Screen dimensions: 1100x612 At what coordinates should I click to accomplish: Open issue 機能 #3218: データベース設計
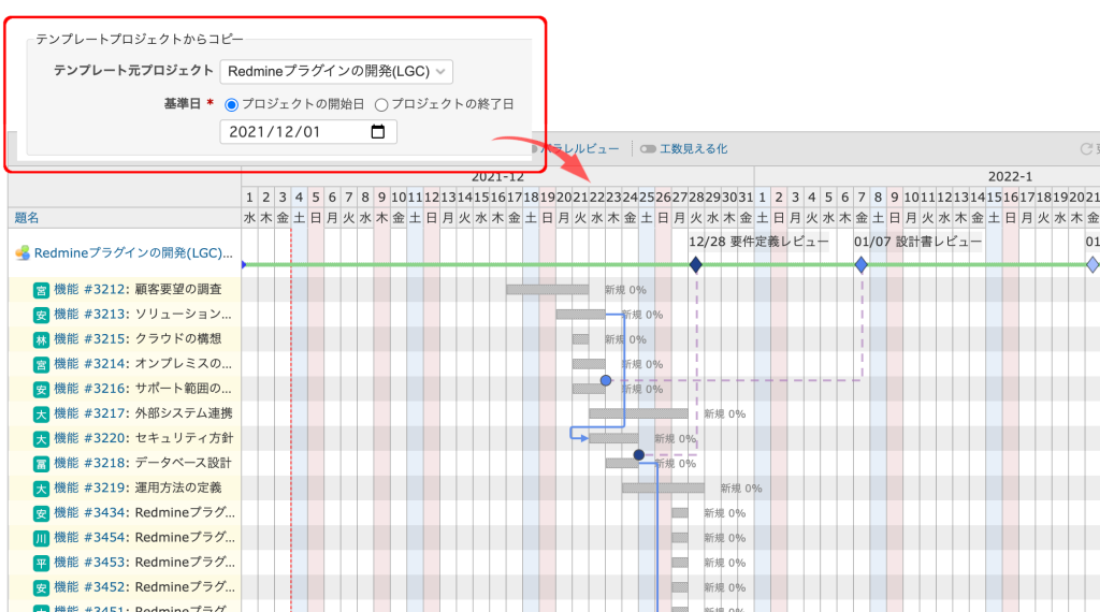(143, 463)
